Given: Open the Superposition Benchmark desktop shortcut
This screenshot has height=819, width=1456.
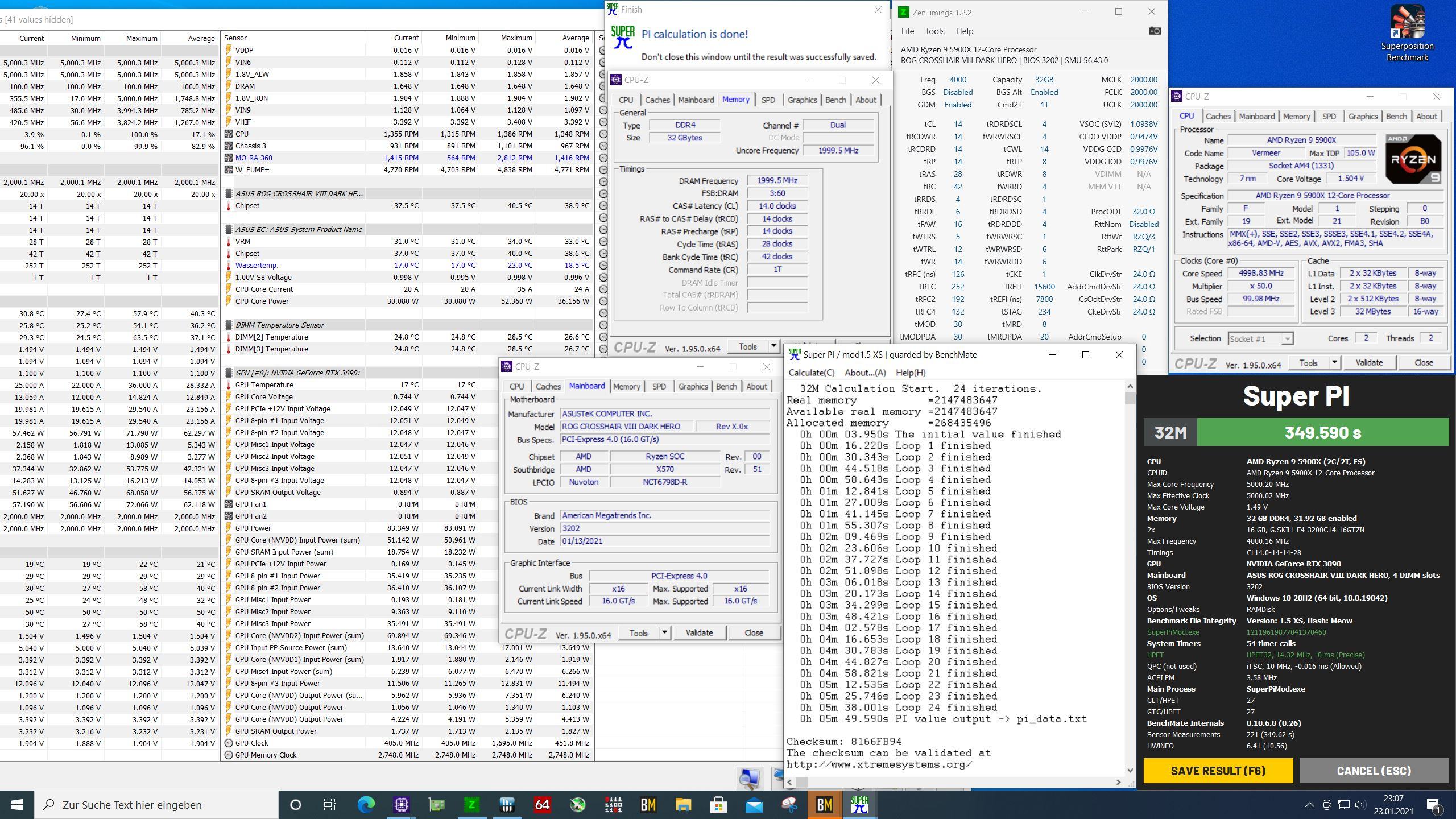Looking at the screenshot, I should [x=1408, y=33].
